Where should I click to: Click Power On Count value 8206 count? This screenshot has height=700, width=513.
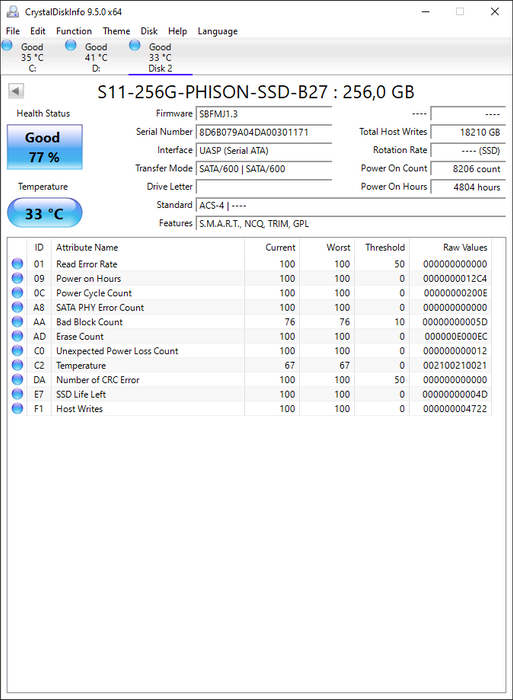click(468, 169)
